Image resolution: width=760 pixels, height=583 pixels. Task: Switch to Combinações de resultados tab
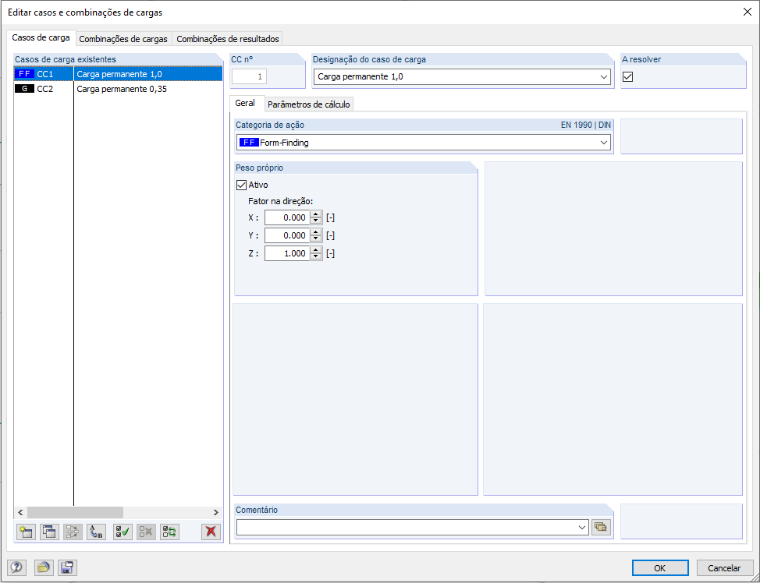pos(228,39)
